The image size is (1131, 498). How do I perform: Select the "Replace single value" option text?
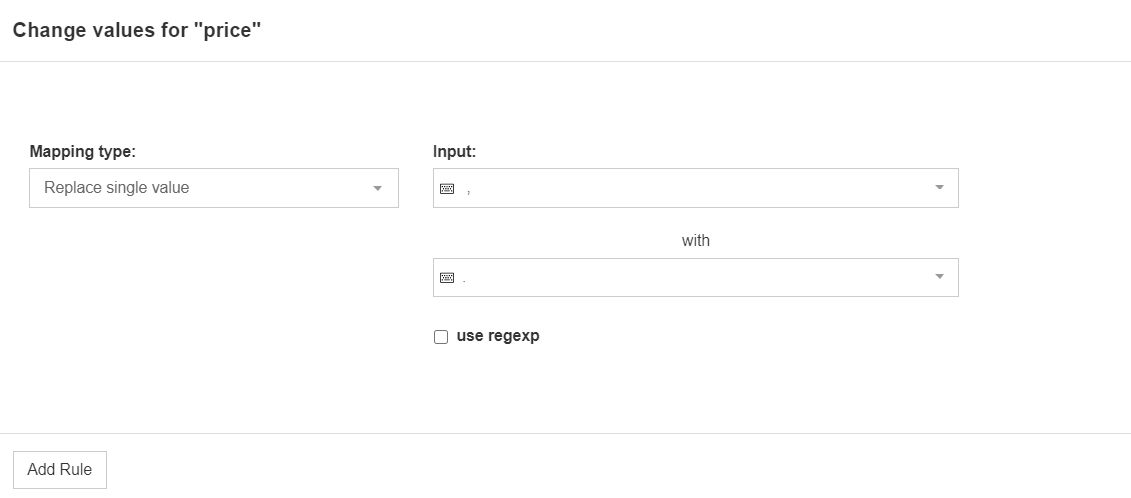click(117, 188)
